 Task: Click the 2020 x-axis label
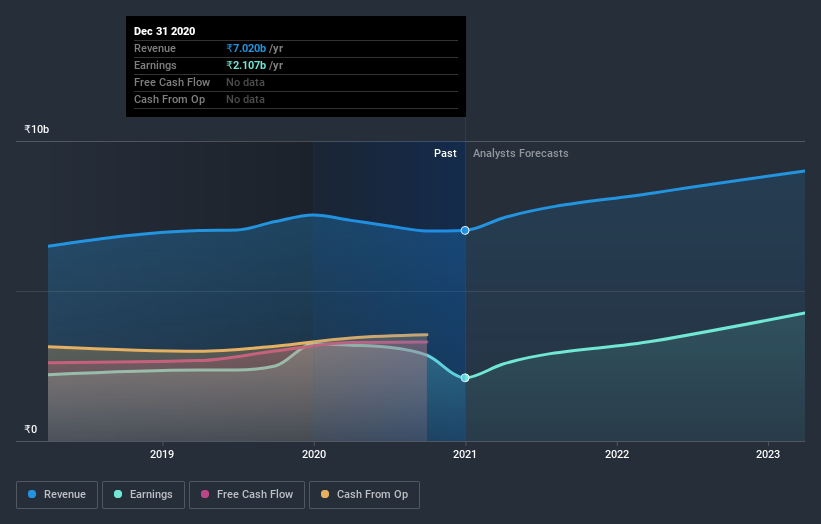(x=314, y=454)
